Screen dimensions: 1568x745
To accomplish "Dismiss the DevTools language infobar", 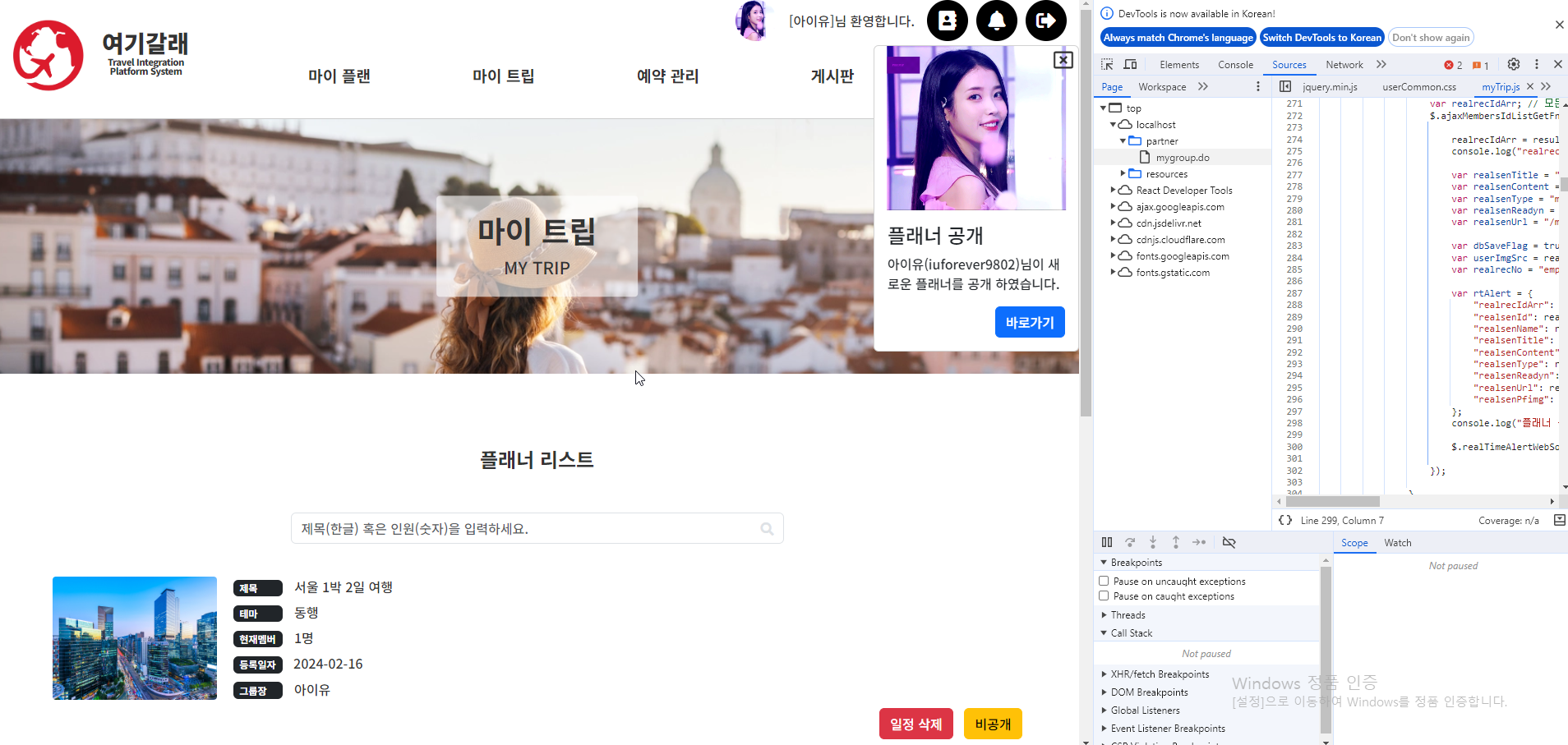I will pyautogui.click(x=1559, y=25).
